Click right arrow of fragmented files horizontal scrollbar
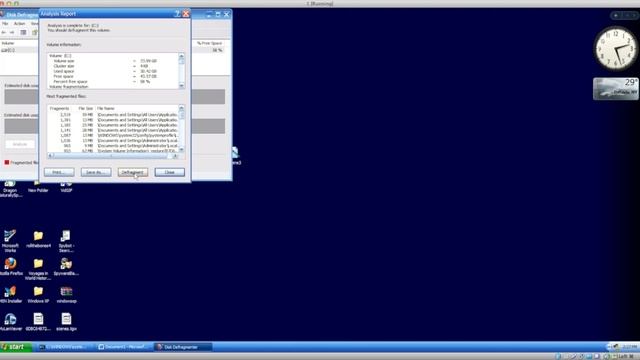 click(175, 156)
